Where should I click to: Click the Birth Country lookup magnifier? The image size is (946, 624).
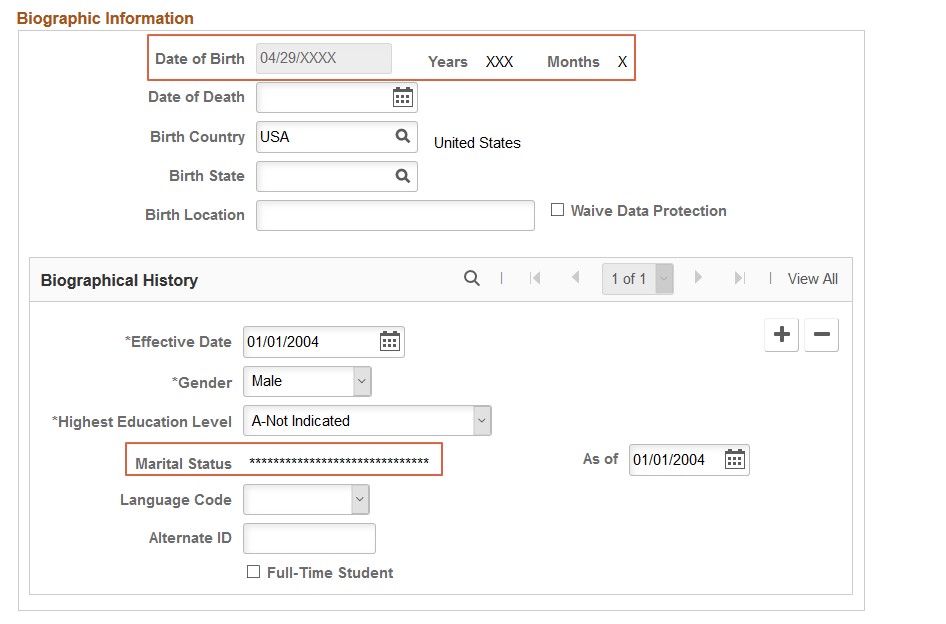tap(402, 137)
